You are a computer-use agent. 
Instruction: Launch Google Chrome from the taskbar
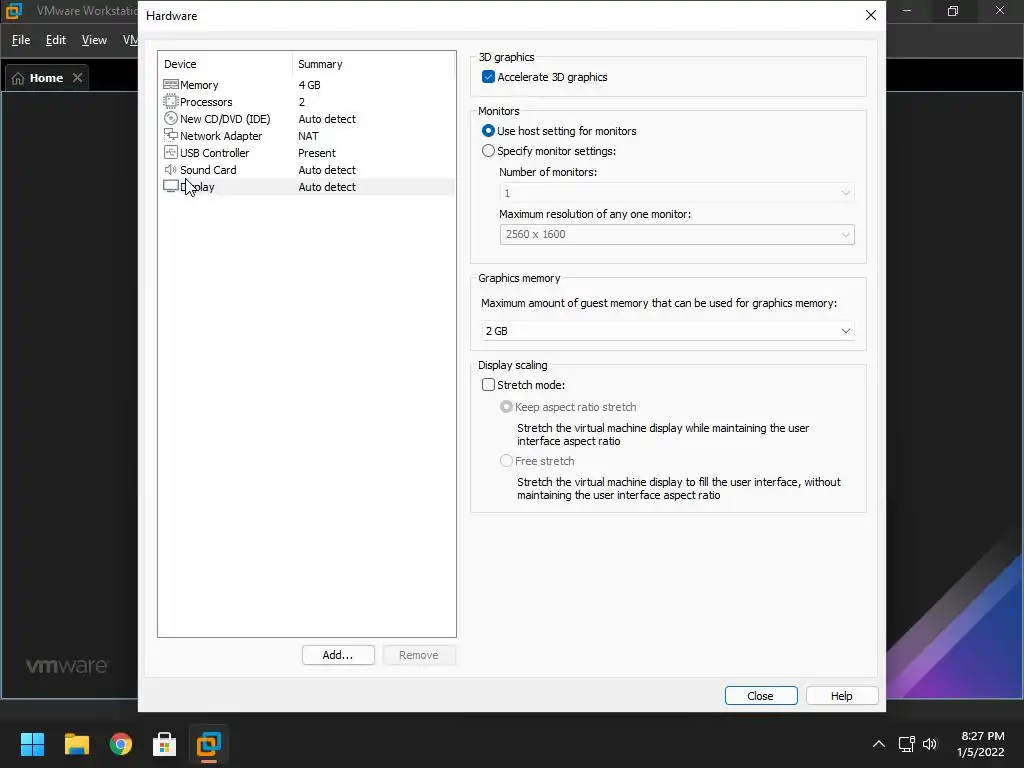121,744
